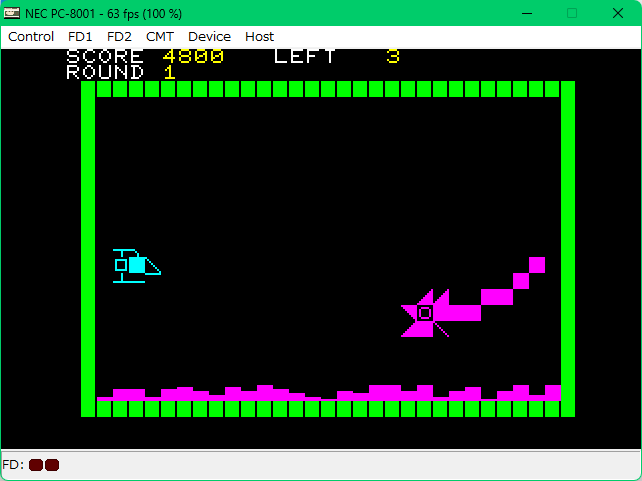The height and width of the screenshot is (481, 642).
Task: Open the Control menu
Action: click(x=31, y=36)
